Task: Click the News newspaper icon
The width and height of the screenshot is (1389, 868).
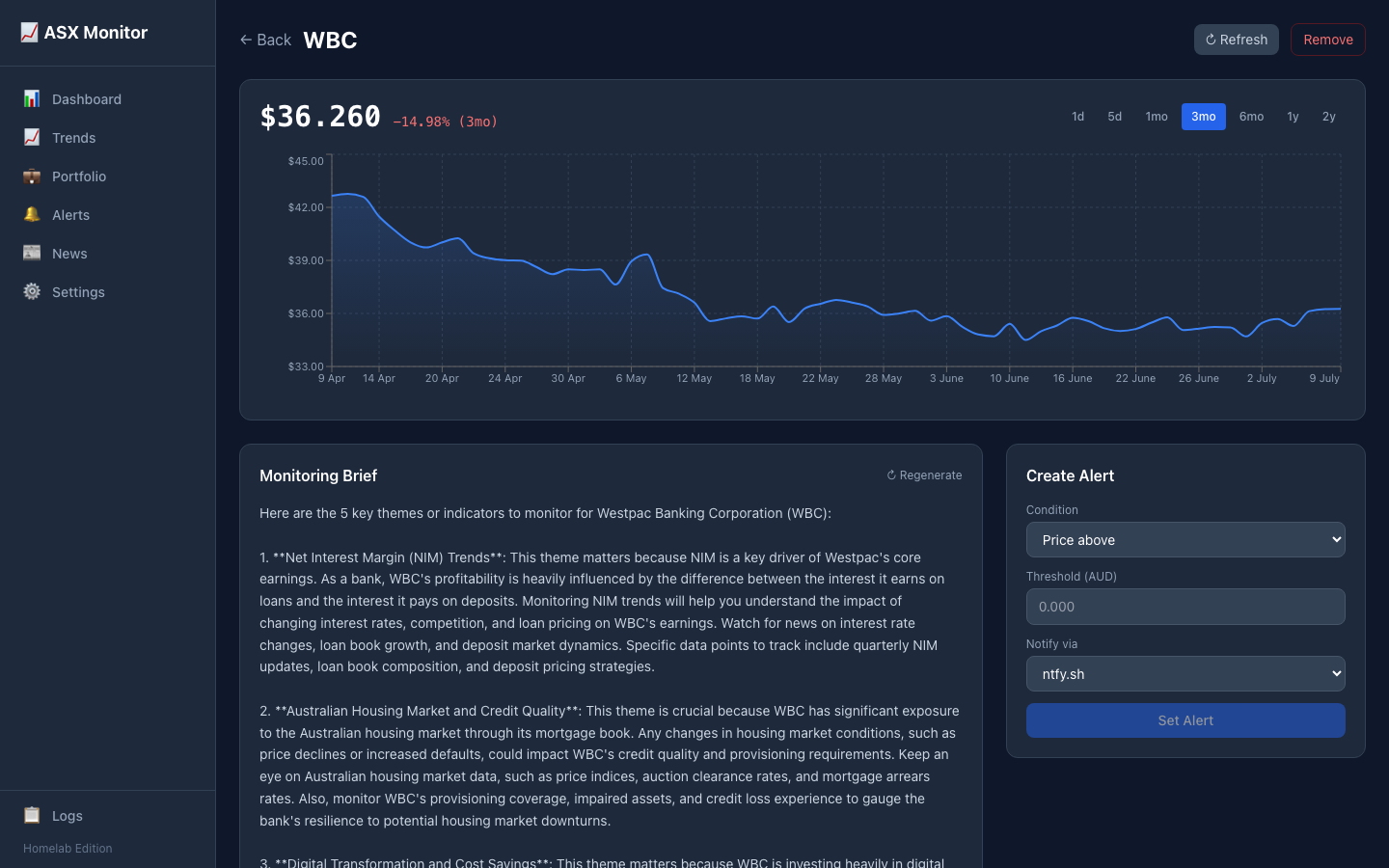Action: point(32,253)
